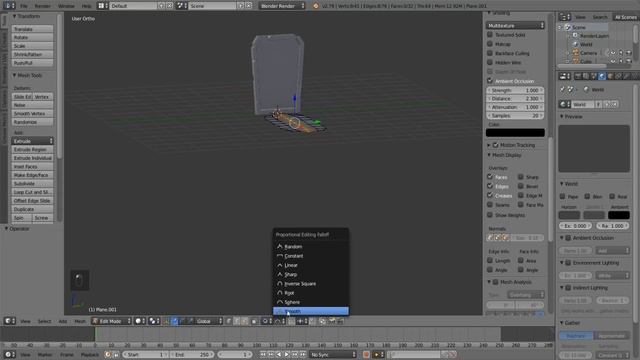Click the Inset Faces button

[x=32, y=167]
